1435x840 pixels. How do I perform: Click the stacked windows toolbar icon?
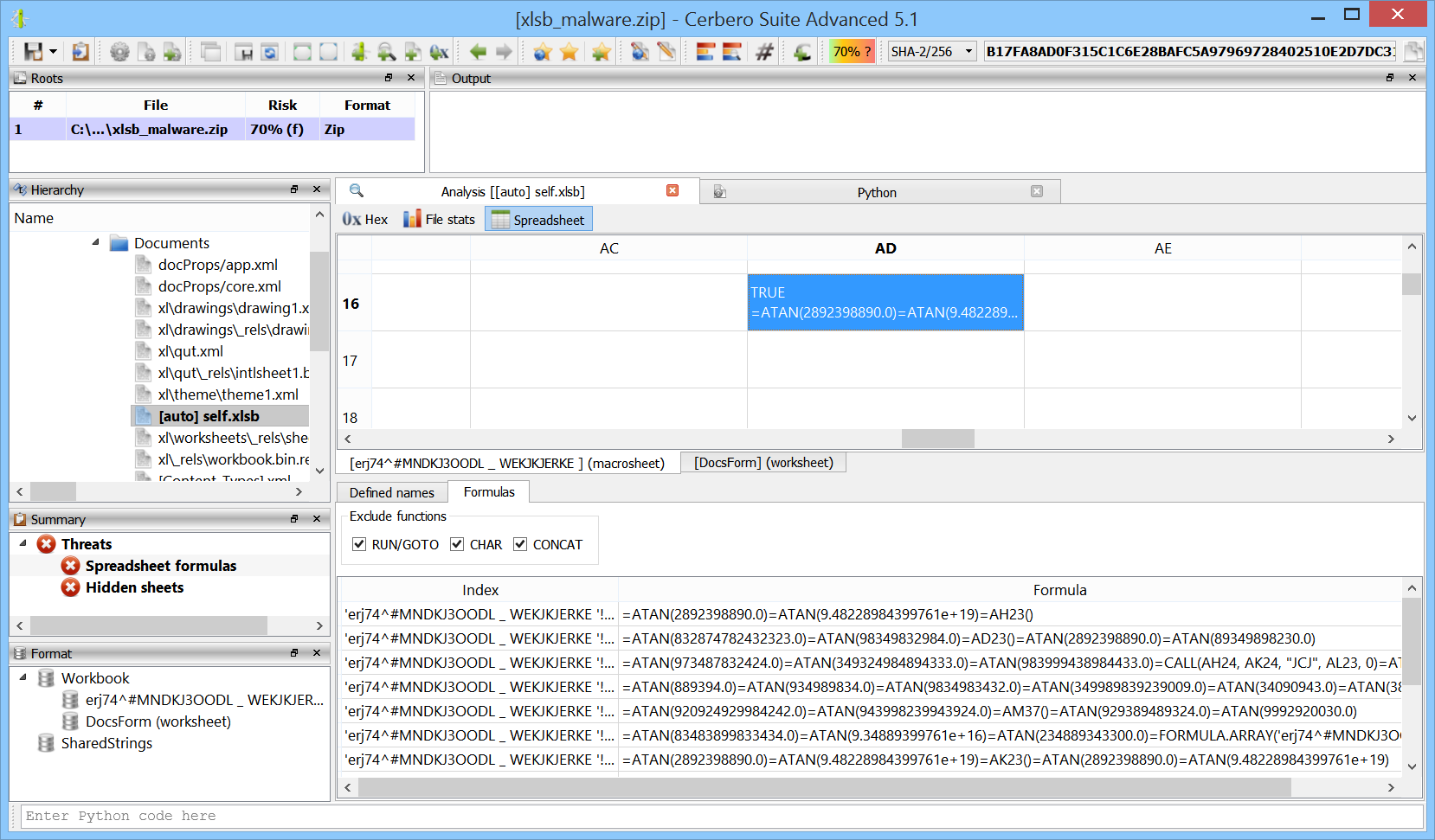pyautogui.click(x=210, y=52)
